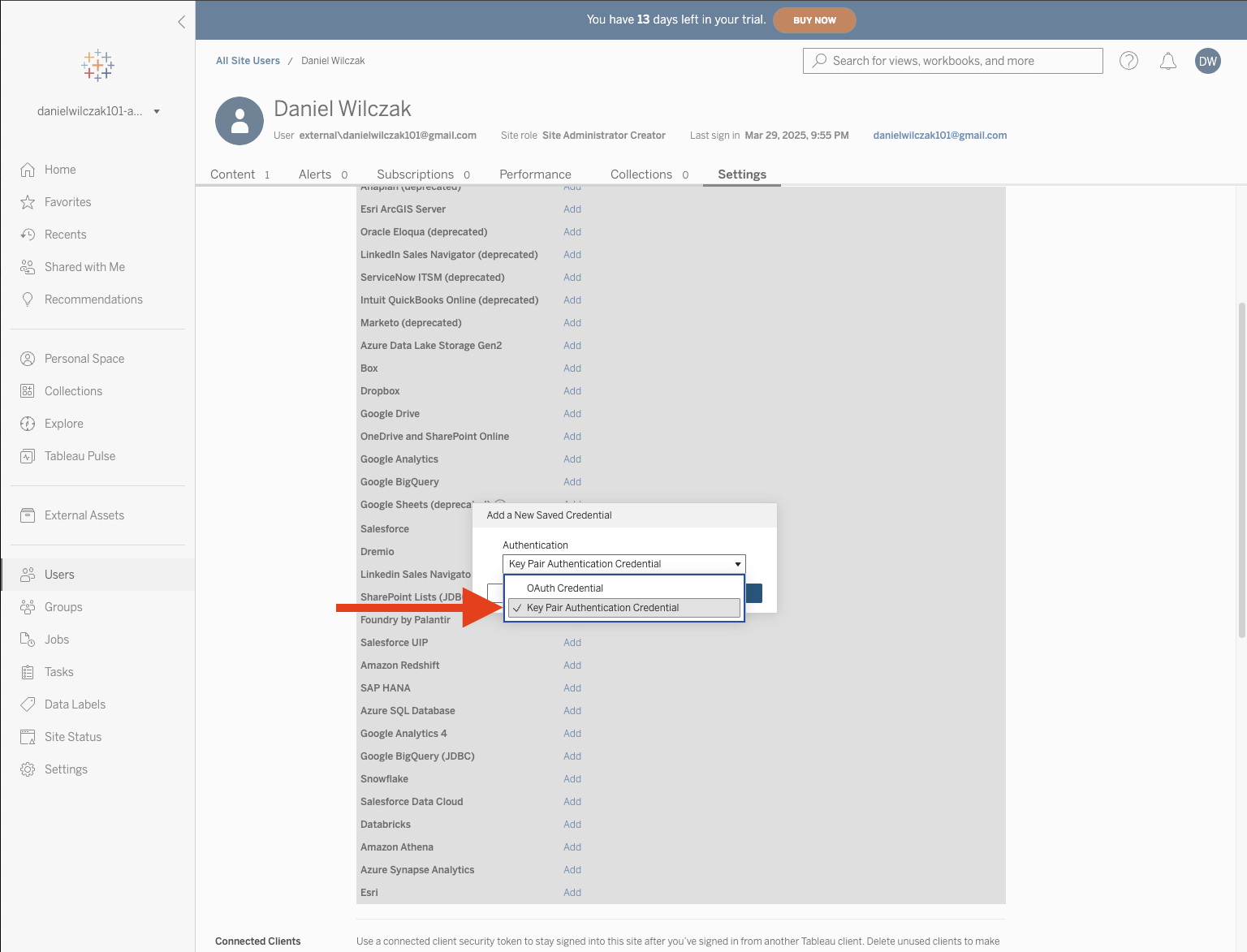This screenshot has height=952, width=1247.
Task: Add Salesforce UIP credential
Action: [572, 643]
